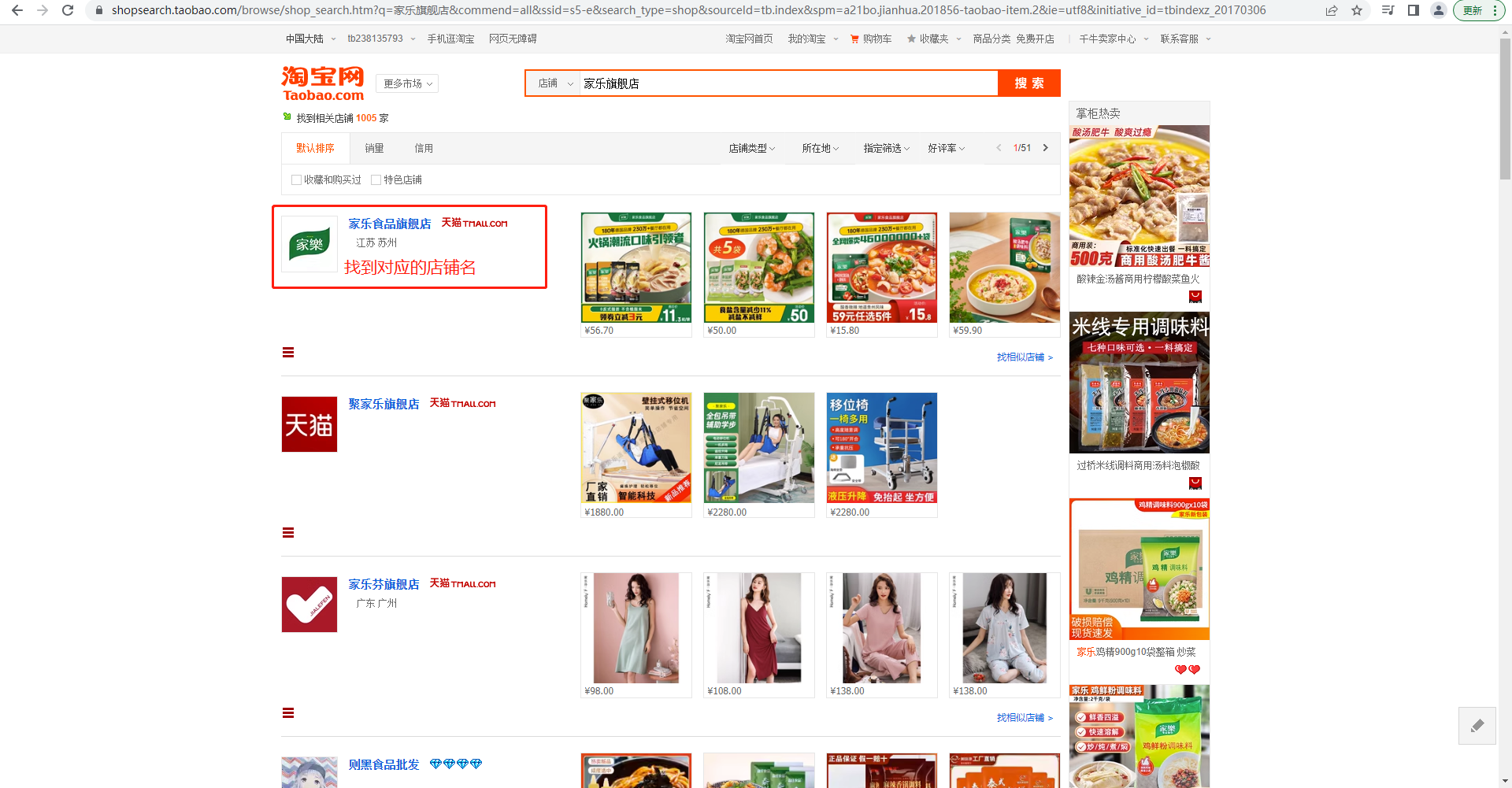The image size is (1512, 788).
Task: Expand the 店铺类型 filter dropdown
Action: coord(752,148)
